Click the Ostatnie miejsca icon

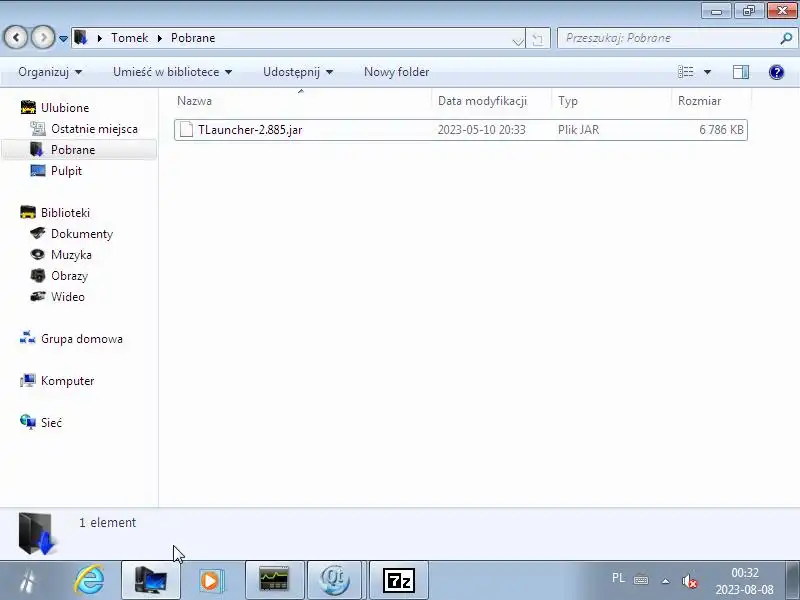click(x=38, y=129)
